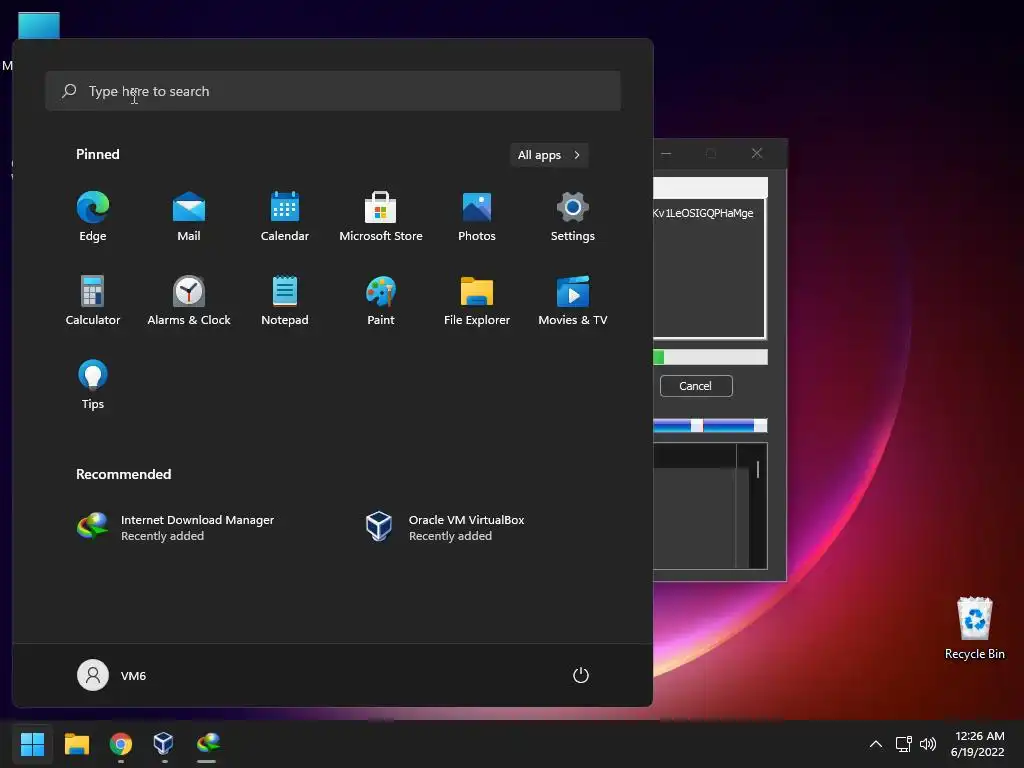
Task: Click the network tray icon
Action: point(904,744)
